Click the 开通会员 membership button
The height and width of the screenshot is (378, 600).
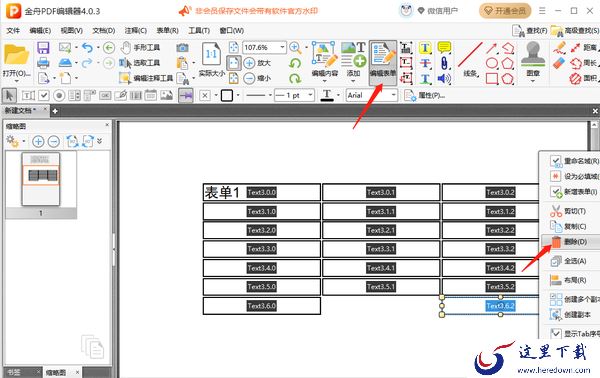(x=505, y=11)
